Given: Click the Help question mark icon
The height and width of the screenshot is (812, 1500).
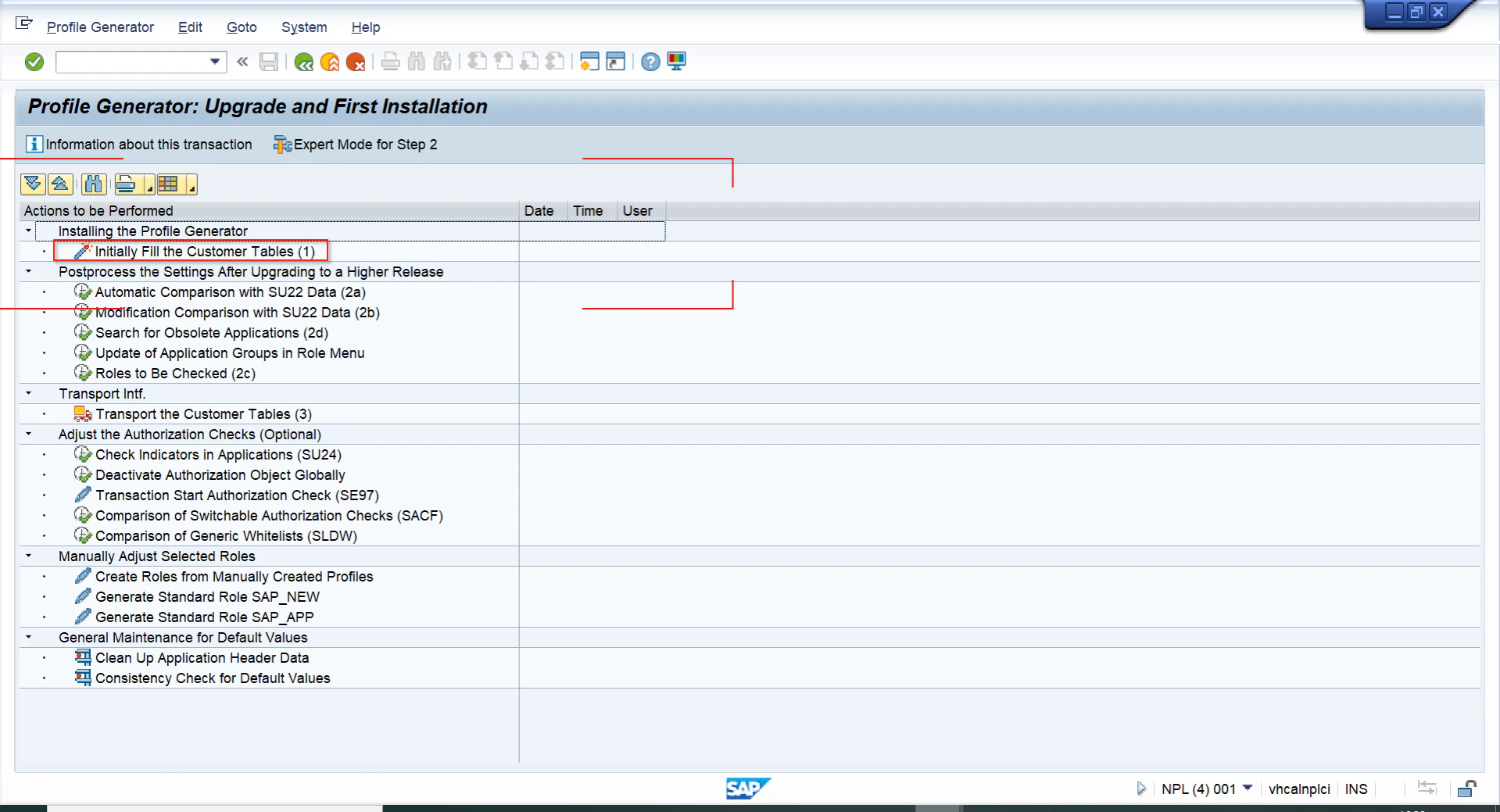Looking at the screenshot, I should pos(650,62).
